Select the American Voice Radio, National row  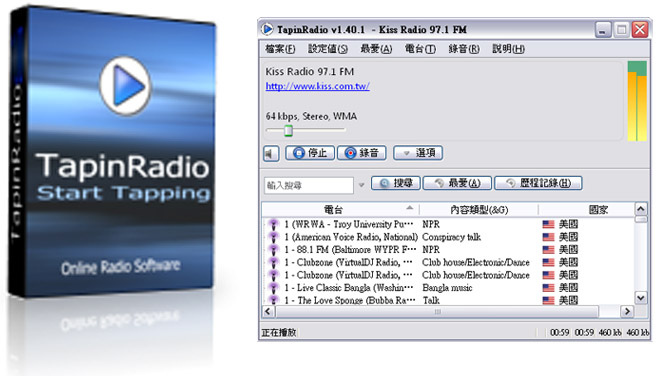tap(448, 237)
